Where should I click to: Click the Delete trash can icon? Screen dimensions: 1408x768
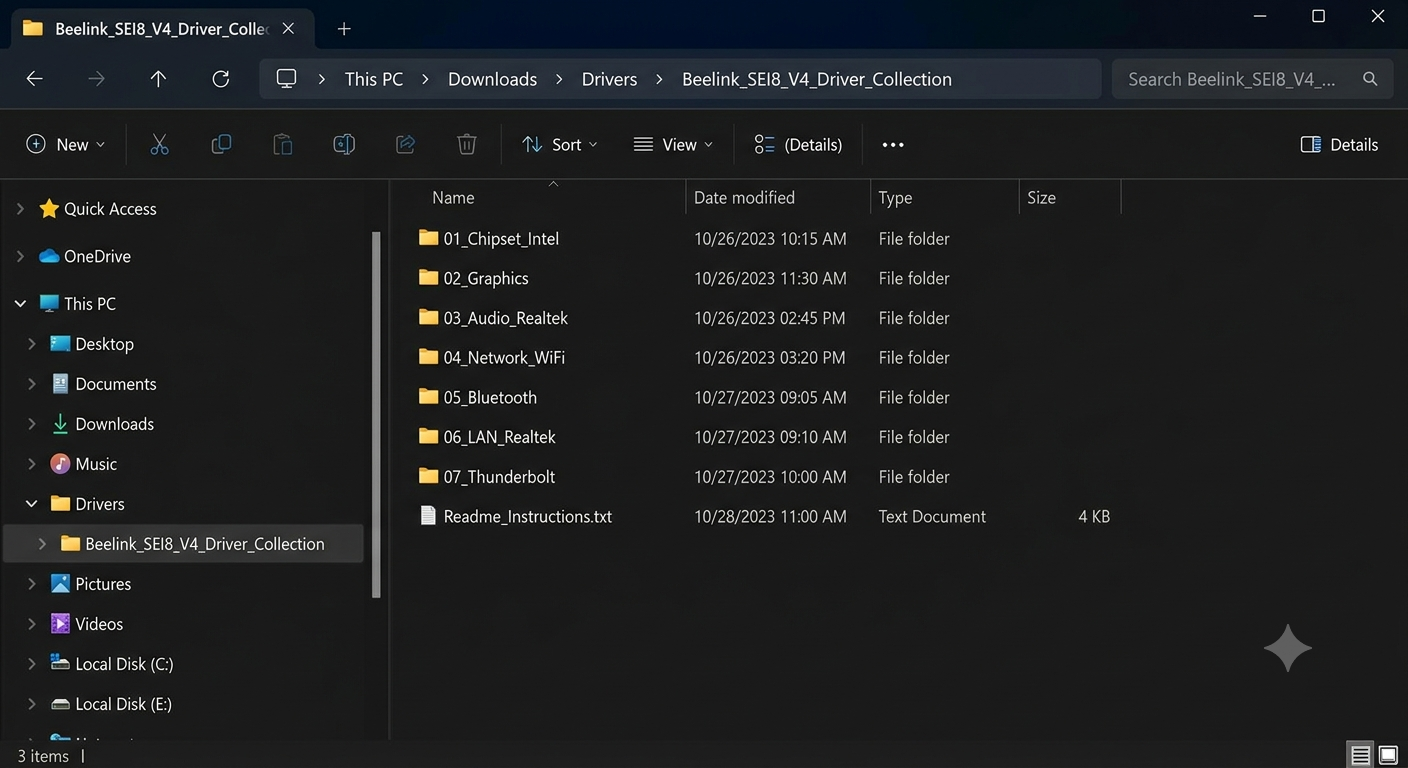pyautogui.click(x=467, y=145)
